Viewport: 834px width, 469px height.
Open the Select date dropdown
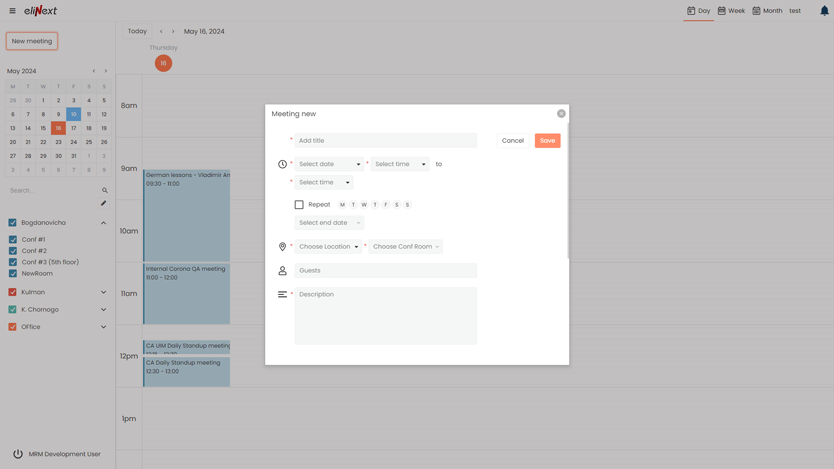click(x=329, y=164)
